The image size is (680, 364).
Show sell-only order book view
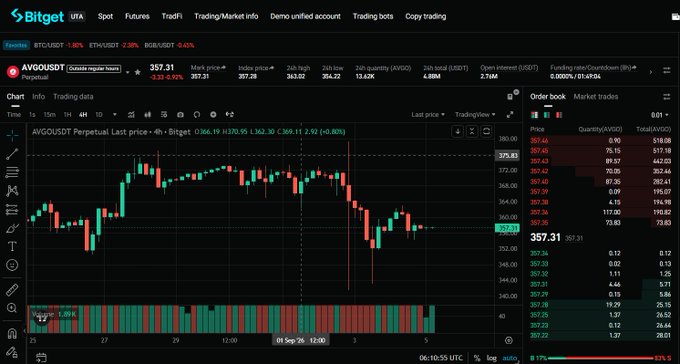559,115
